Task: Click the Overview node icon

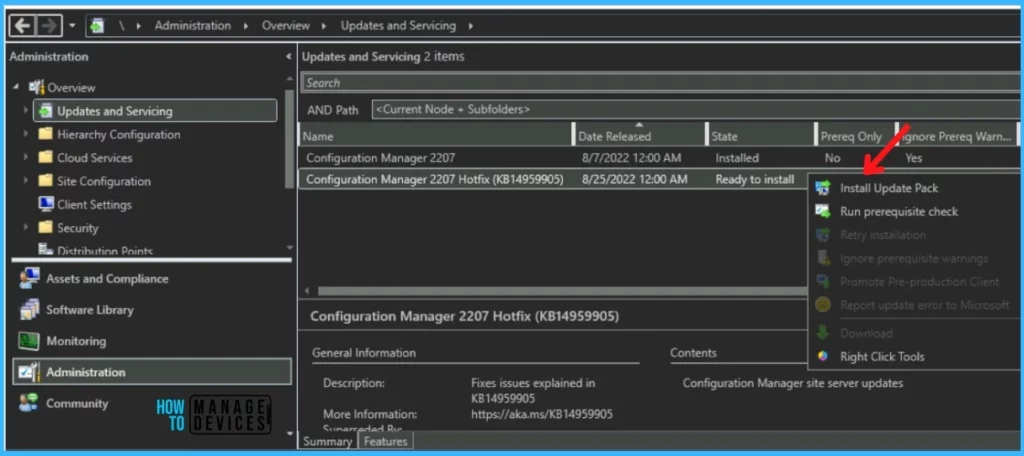Action: click(37, 87)
